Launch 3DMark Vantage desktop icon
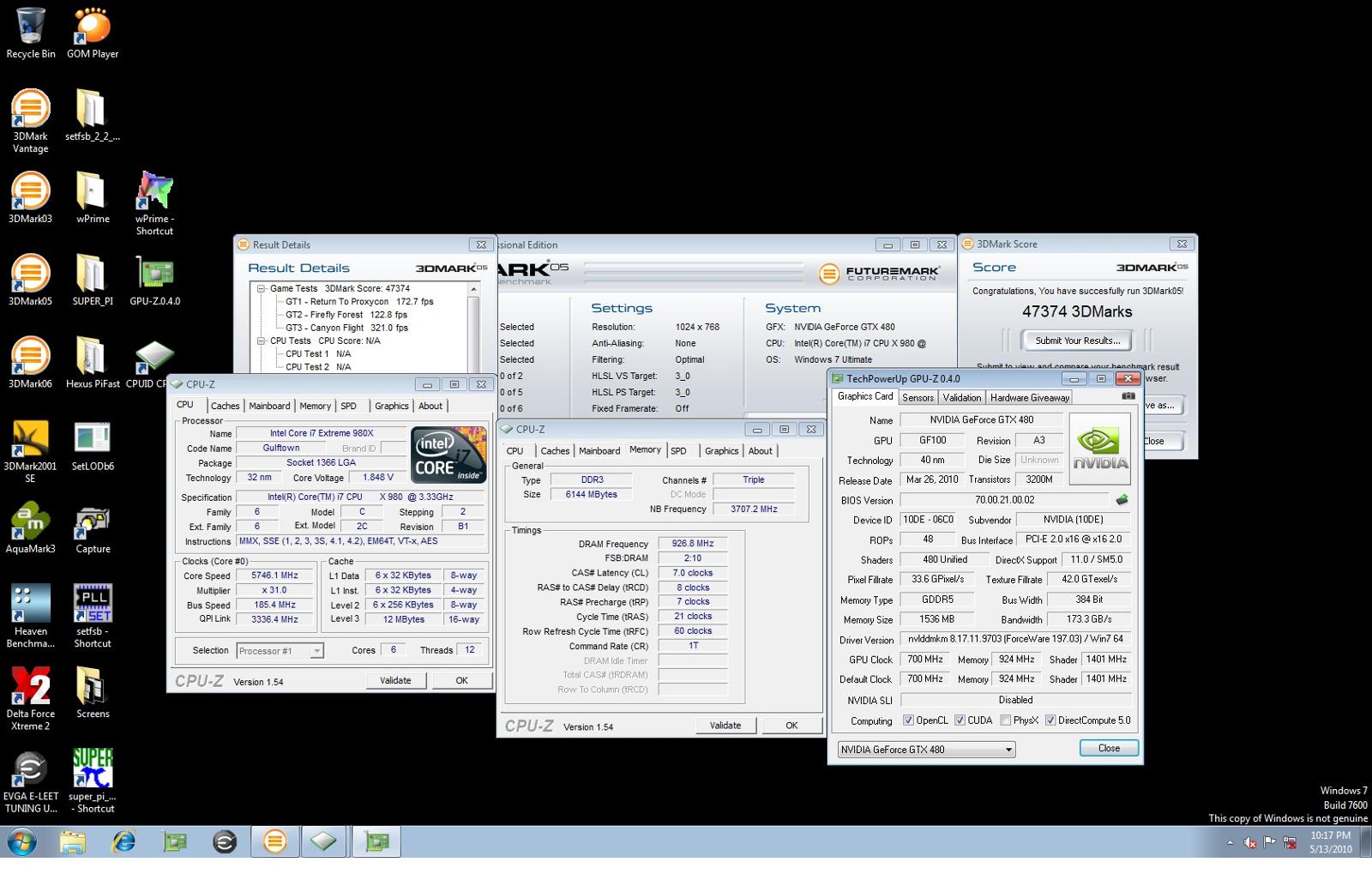The width and height of the screenshot is (1372, 874). (x=31, y=121)
